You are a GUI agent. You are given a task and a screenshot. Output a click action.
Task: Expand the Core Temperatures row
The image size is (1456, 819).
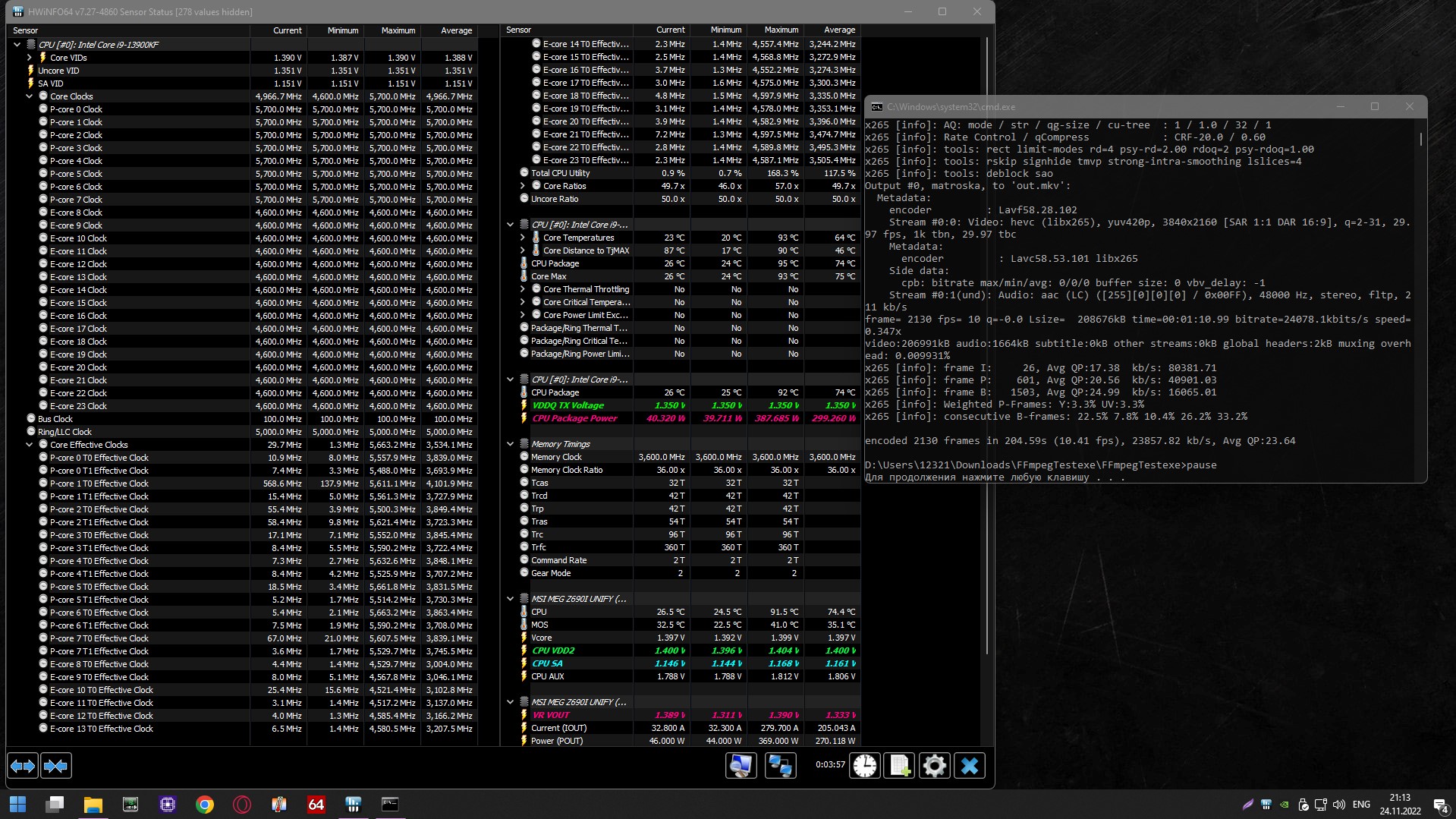tap(523, 238)
